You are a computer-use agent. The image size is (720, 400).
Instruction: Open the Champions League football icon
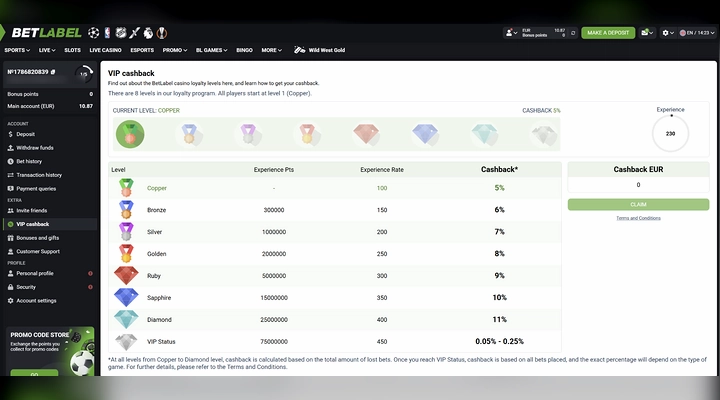[x=94, y=33]
